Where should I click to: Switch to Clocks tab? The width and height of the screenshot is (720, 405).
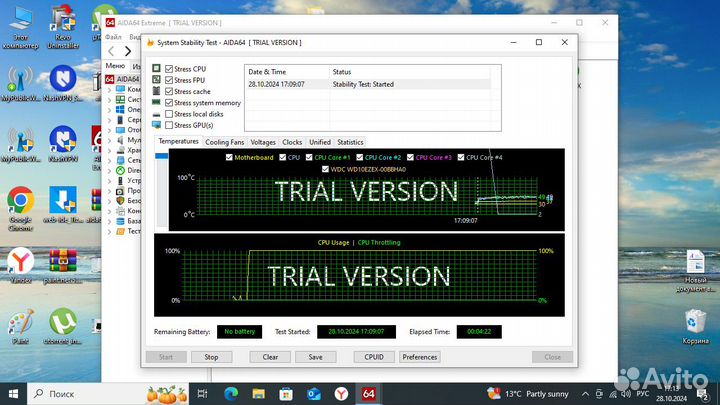[x=292, y=142]
